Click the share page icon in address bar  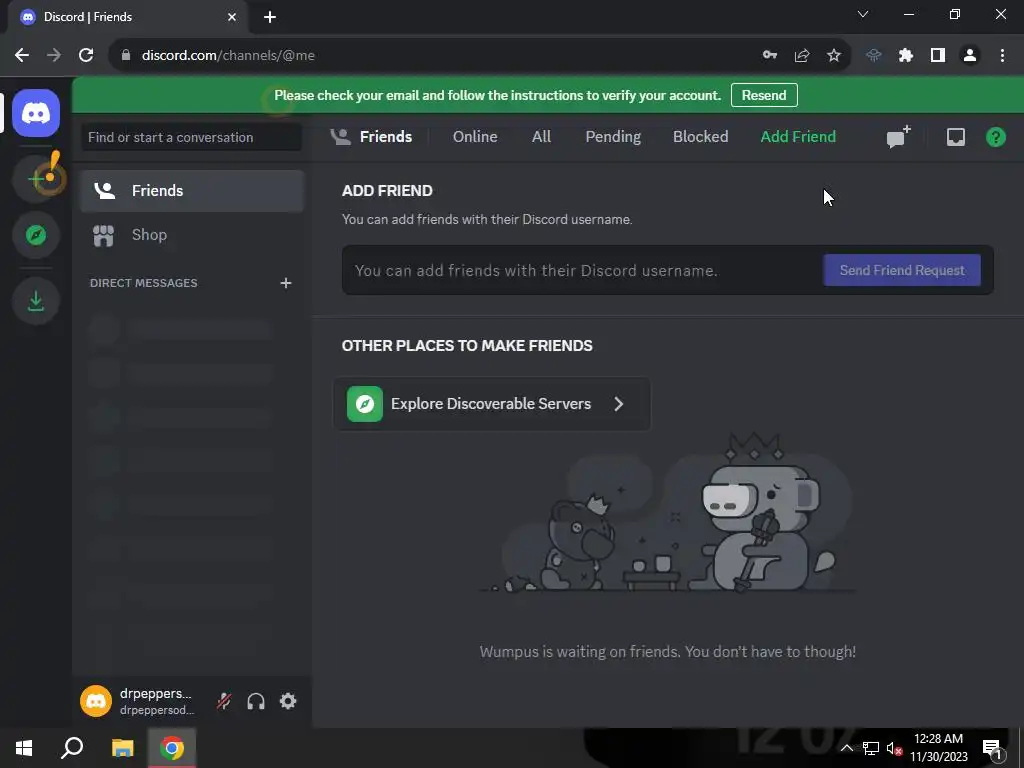point(802,56)
